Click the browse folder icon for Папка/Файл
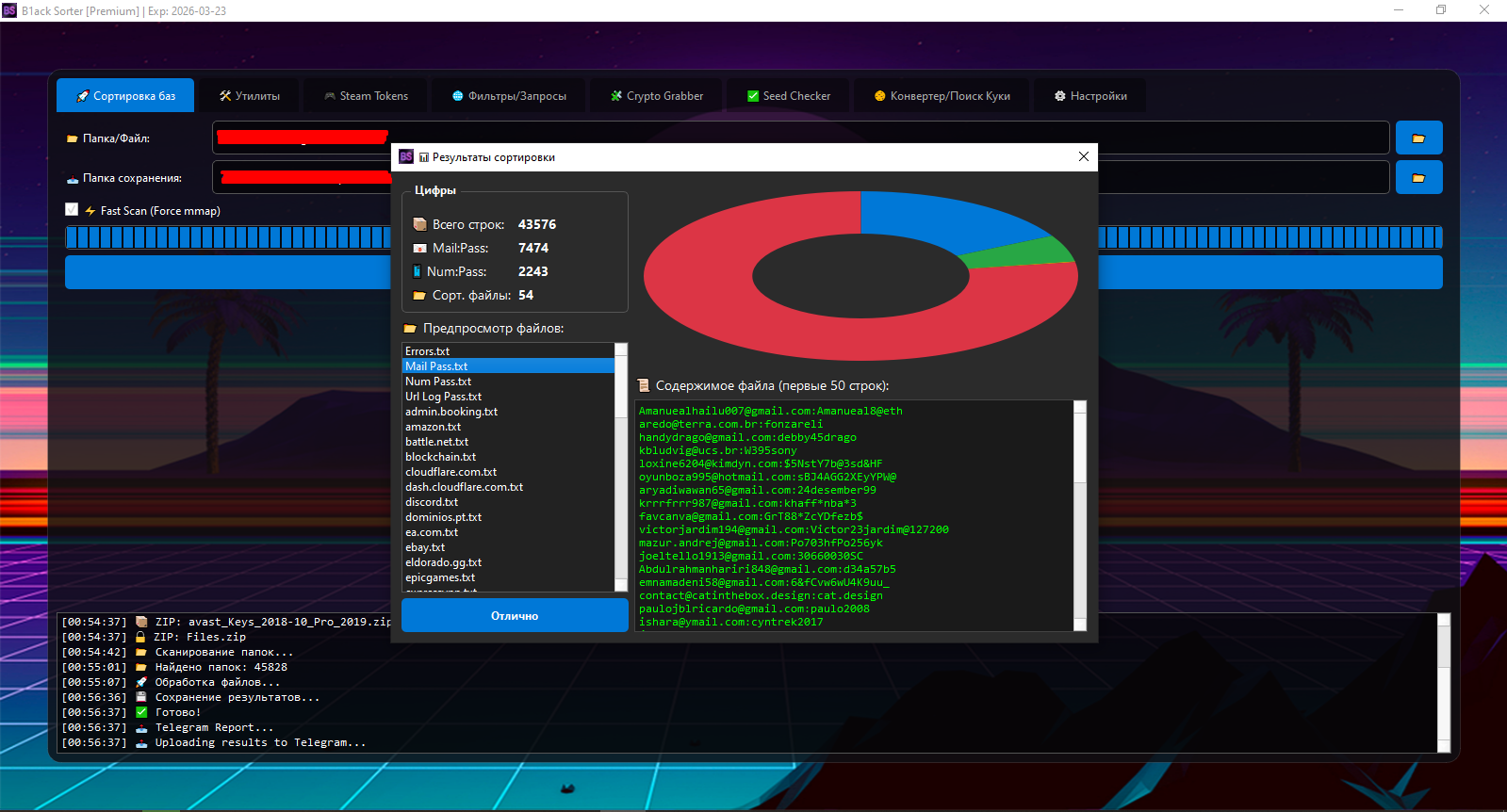This screenshot has height=812, width=1507. (1418, 138)
